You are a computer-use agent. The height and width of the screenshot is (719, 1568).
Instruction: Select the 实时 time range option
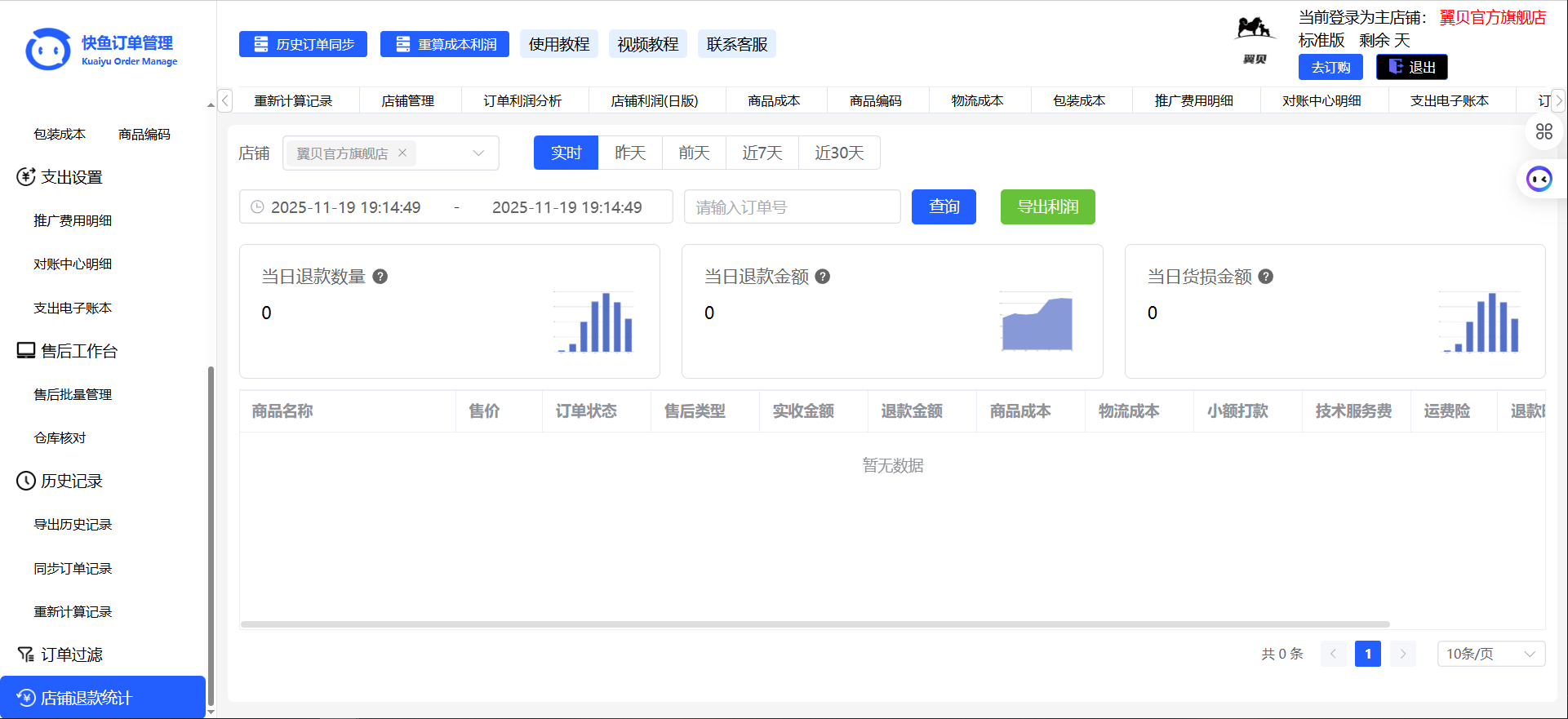pos(566,153)
